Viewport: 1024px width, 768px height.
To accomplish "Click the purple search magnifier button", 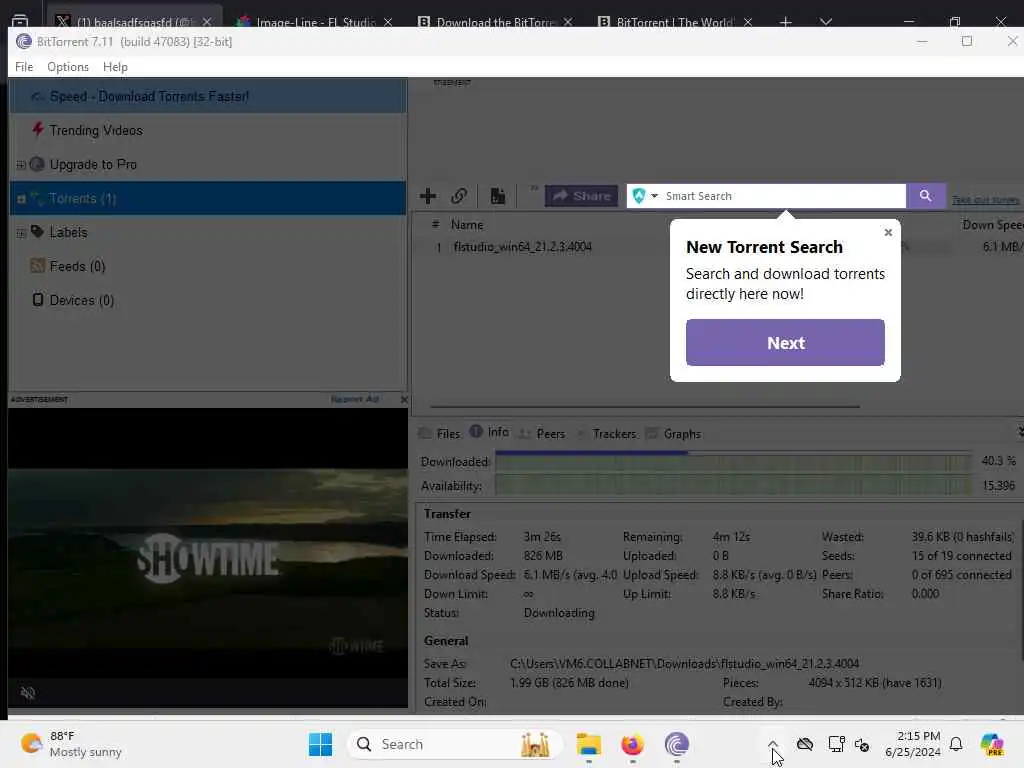I will tap(925, 196).
